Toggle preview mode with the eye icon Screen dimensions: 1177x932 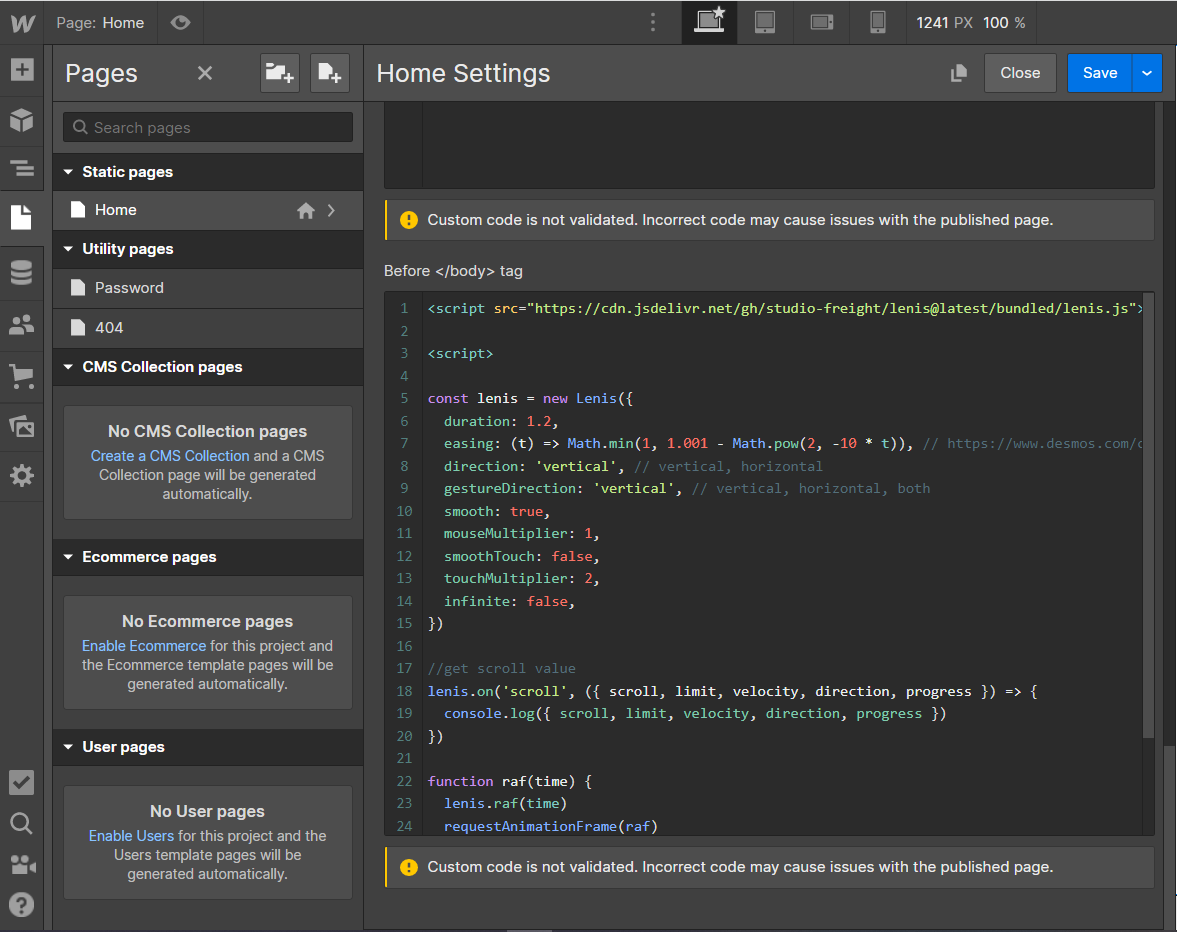(180, 22)
